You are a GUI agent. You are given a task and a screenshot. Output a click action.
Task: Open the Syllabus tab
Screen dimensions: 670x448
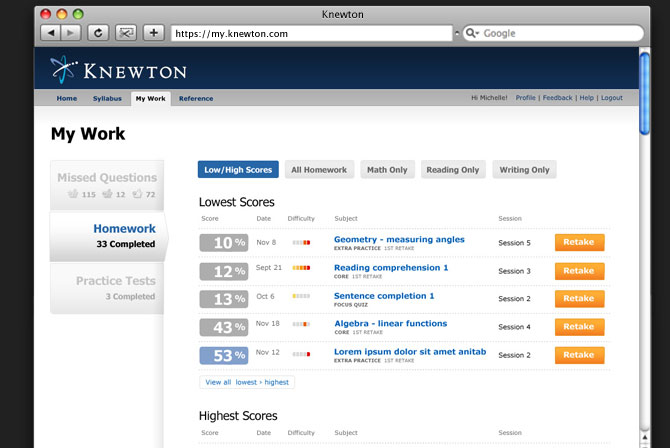107,99
